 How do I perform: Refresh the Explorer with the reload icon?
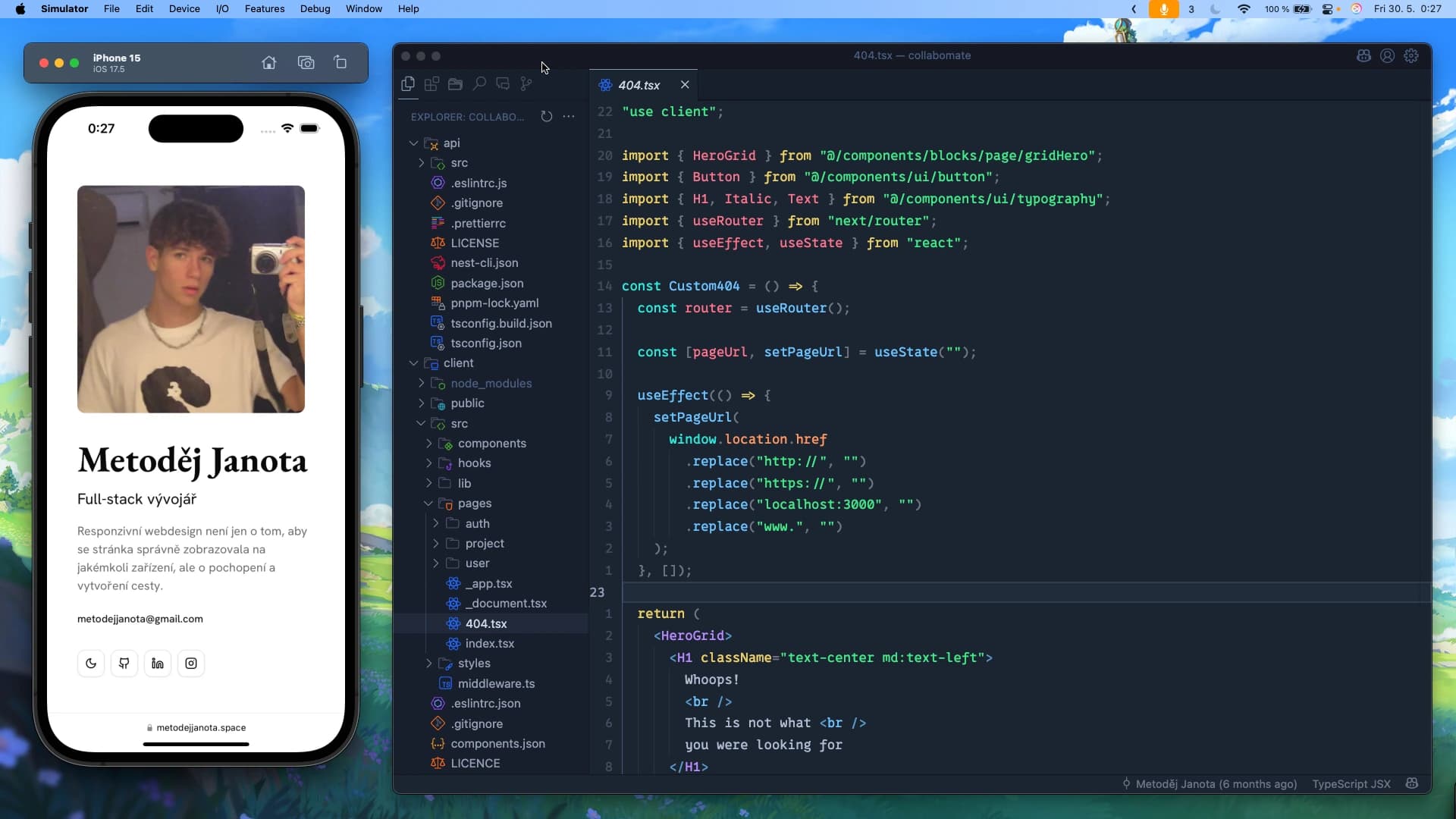coord(547,117)
